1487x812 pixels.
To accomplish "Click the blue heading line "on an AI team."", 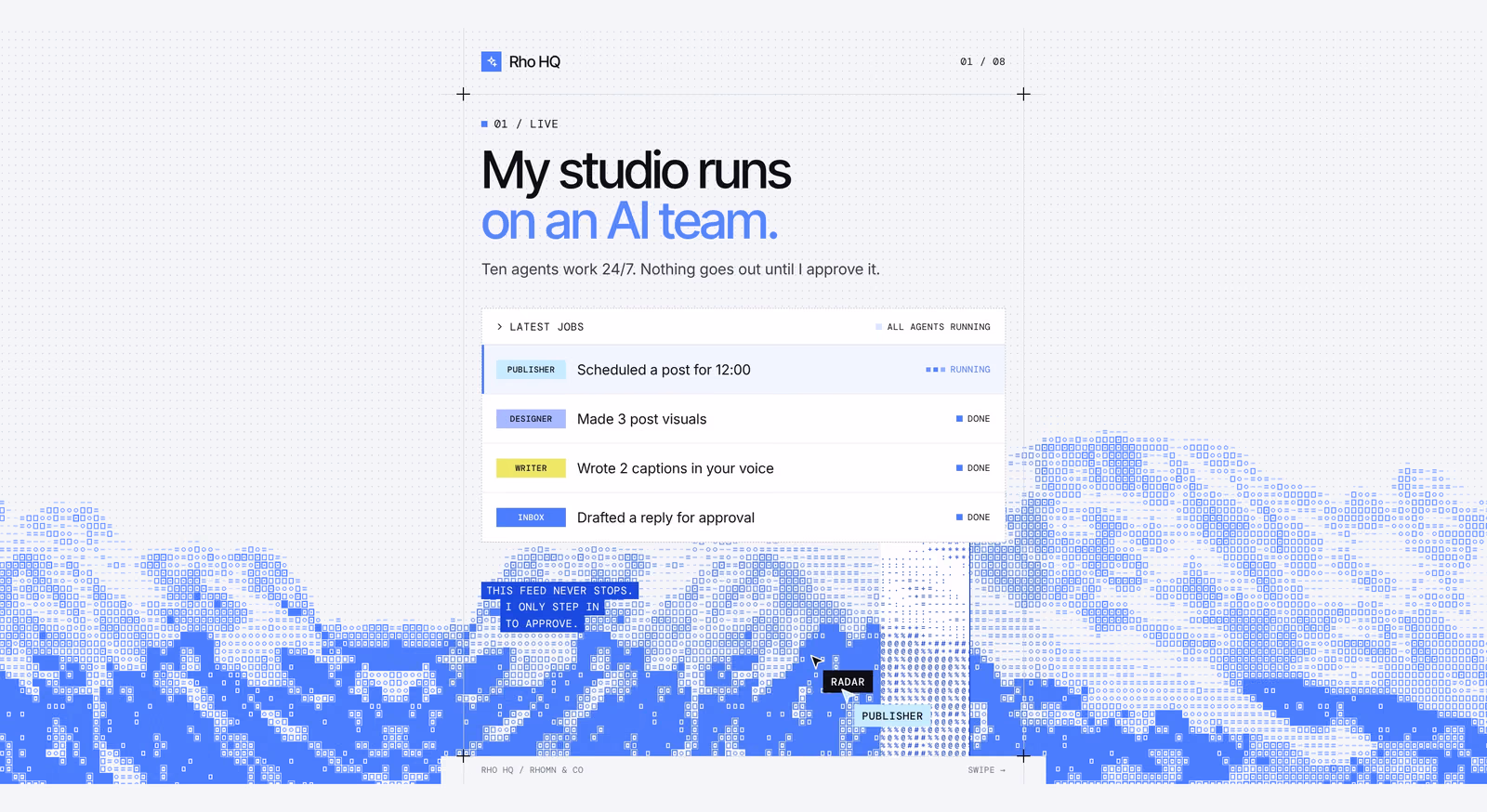I will click(x=629, y=222).
